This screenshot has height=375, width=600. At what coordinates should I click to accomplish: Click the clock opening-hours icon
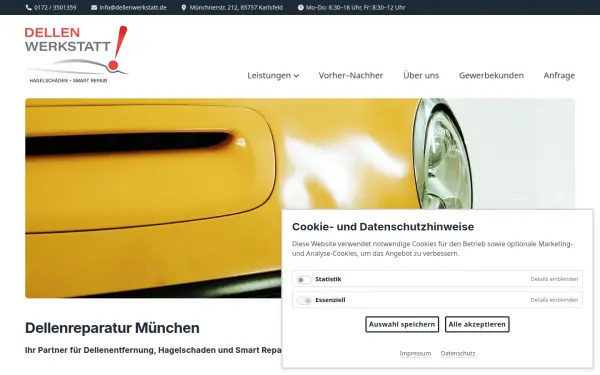pos(301,8)
